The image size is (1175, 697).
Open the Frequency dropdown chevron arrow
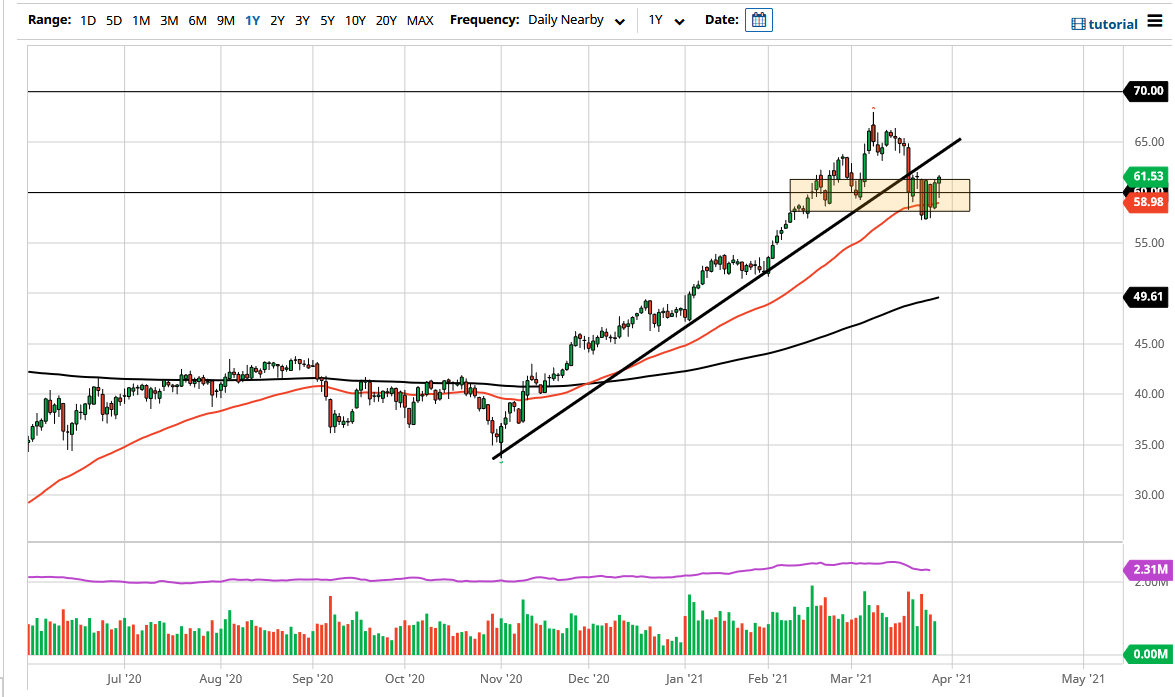click(619, 20)
